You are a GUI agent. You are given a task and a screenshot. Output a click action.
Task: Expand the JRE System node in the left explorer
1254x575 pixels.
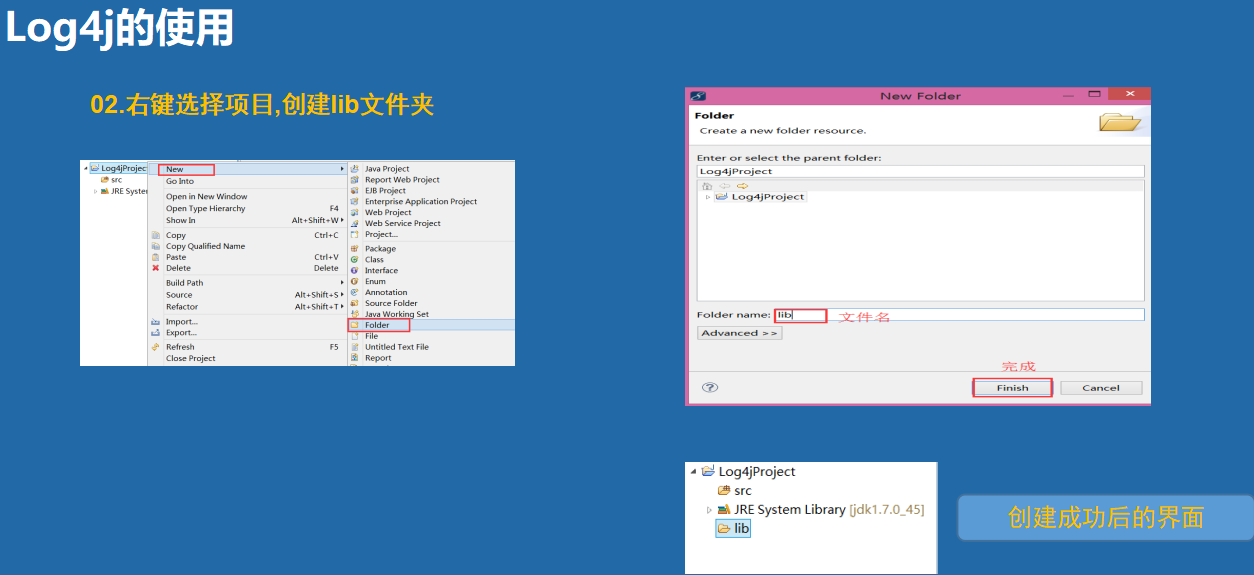click(x=96, y=191)
